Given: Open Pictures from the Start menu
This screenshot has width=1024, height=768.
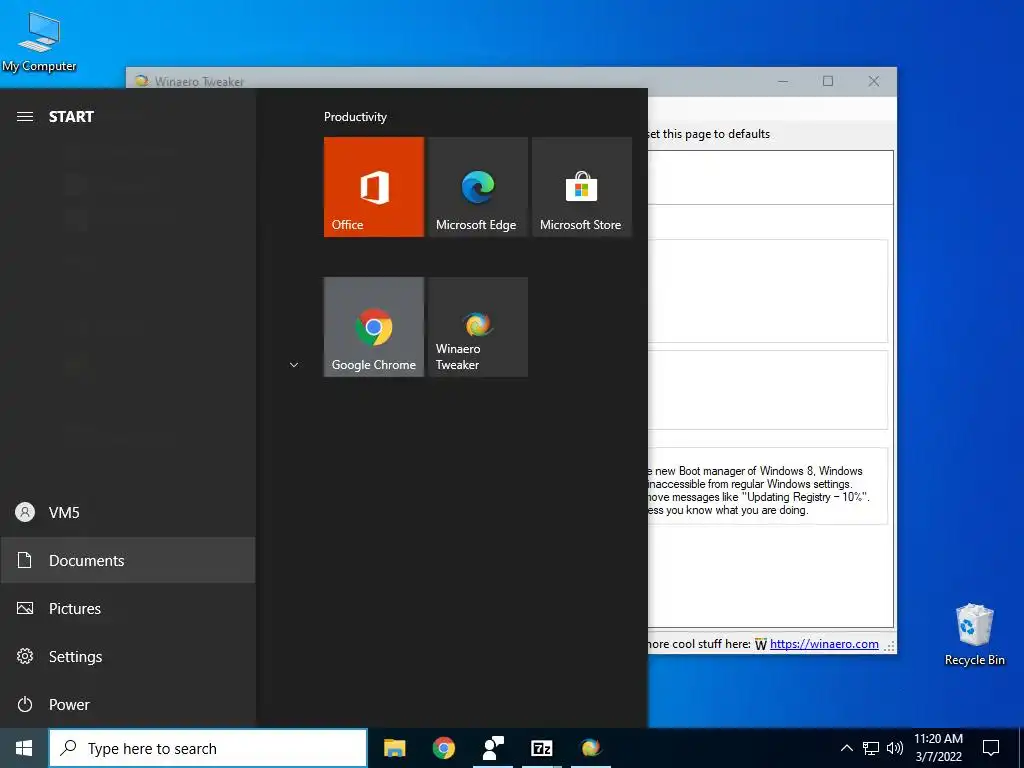Looking at the screenshot, I should pos(128,609).
